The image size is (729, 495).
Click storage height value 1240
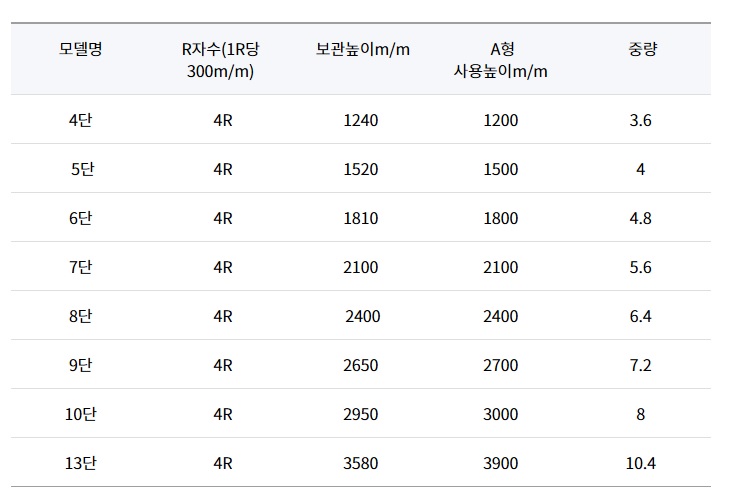pos(360,120)
